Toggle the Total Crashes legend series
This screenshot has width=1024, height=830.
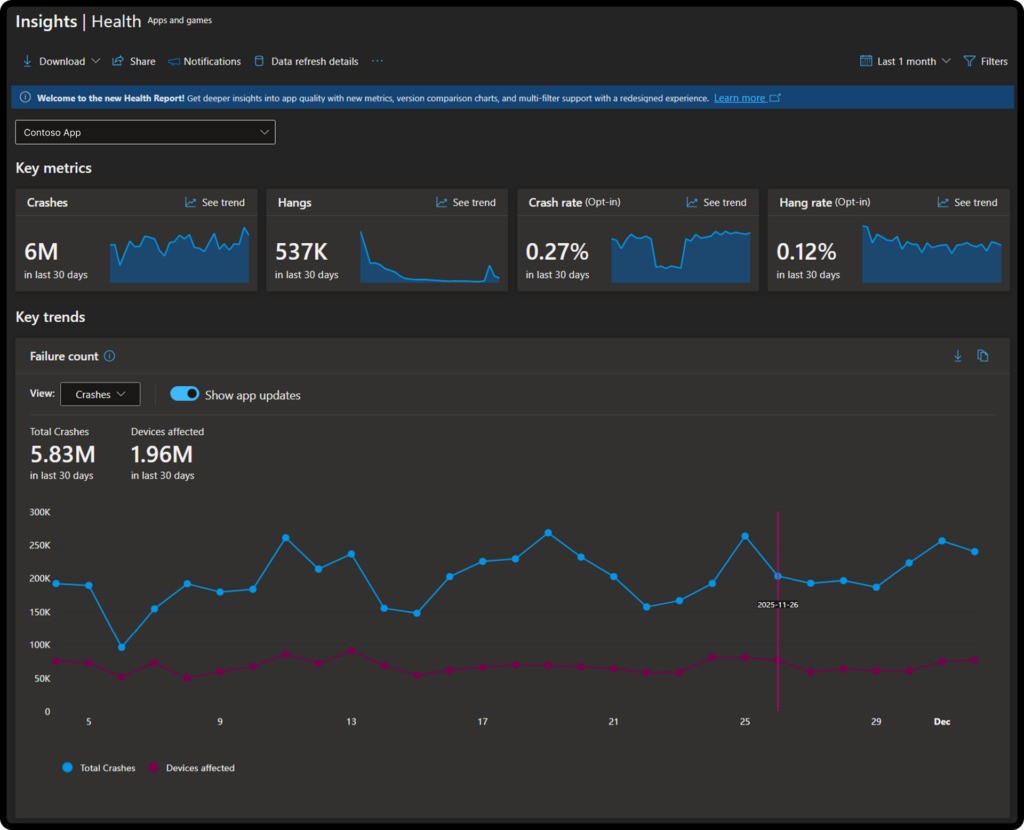98,768
